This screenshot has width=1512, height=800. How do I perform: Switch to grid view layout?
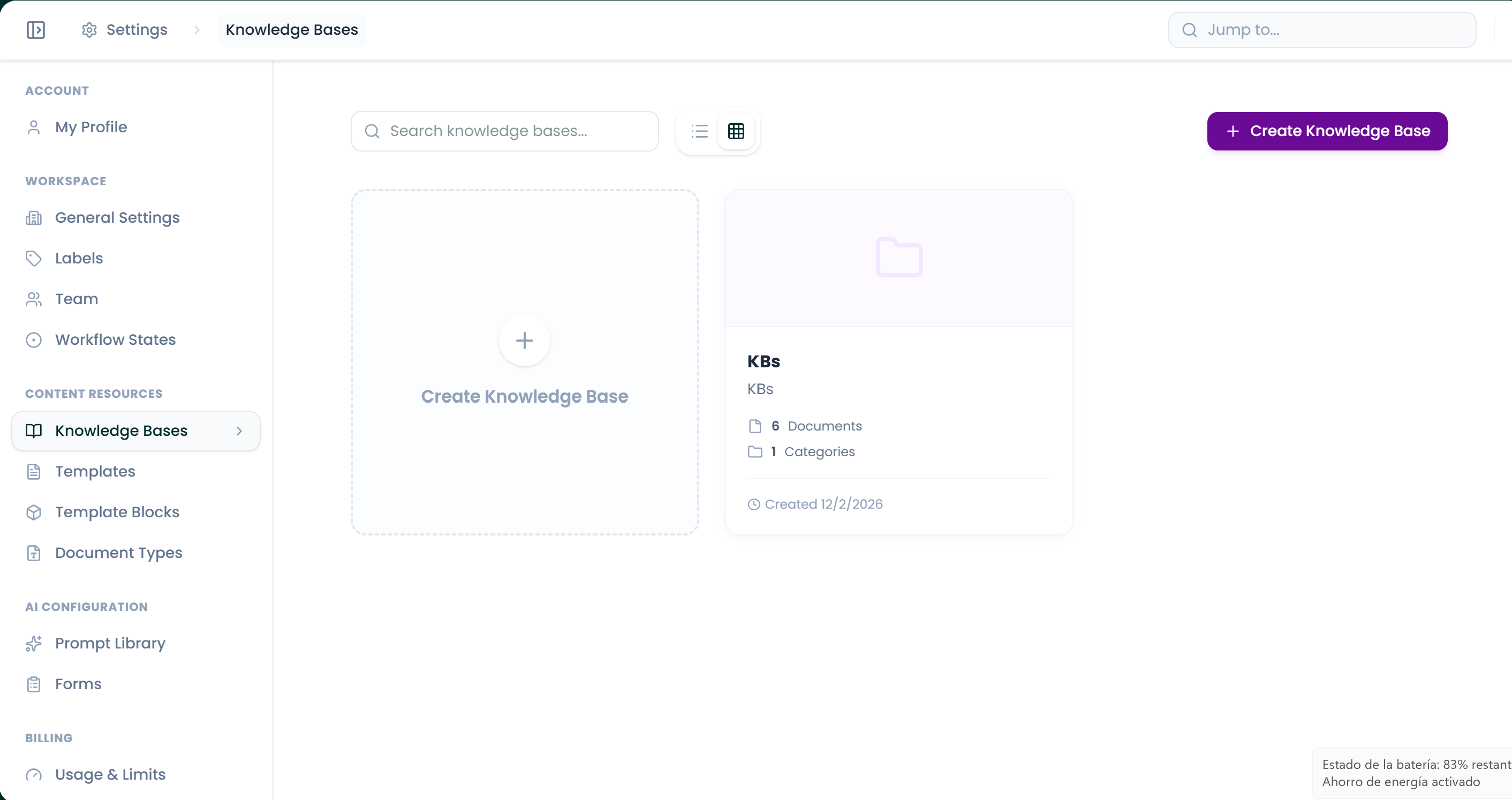click(737, 131)
